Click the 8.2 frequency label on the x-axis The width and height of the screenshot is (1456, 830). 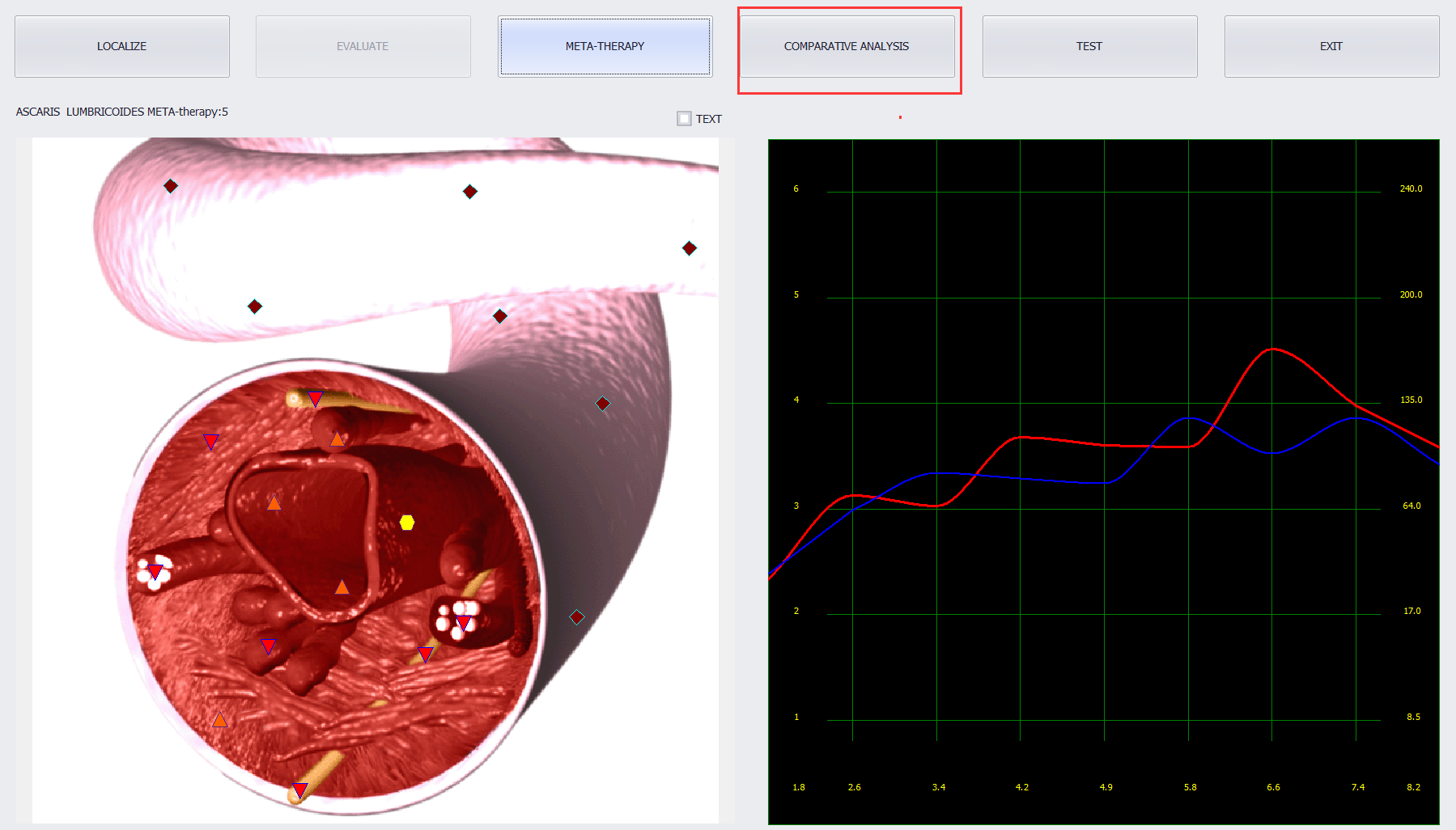coord(1414,787)
